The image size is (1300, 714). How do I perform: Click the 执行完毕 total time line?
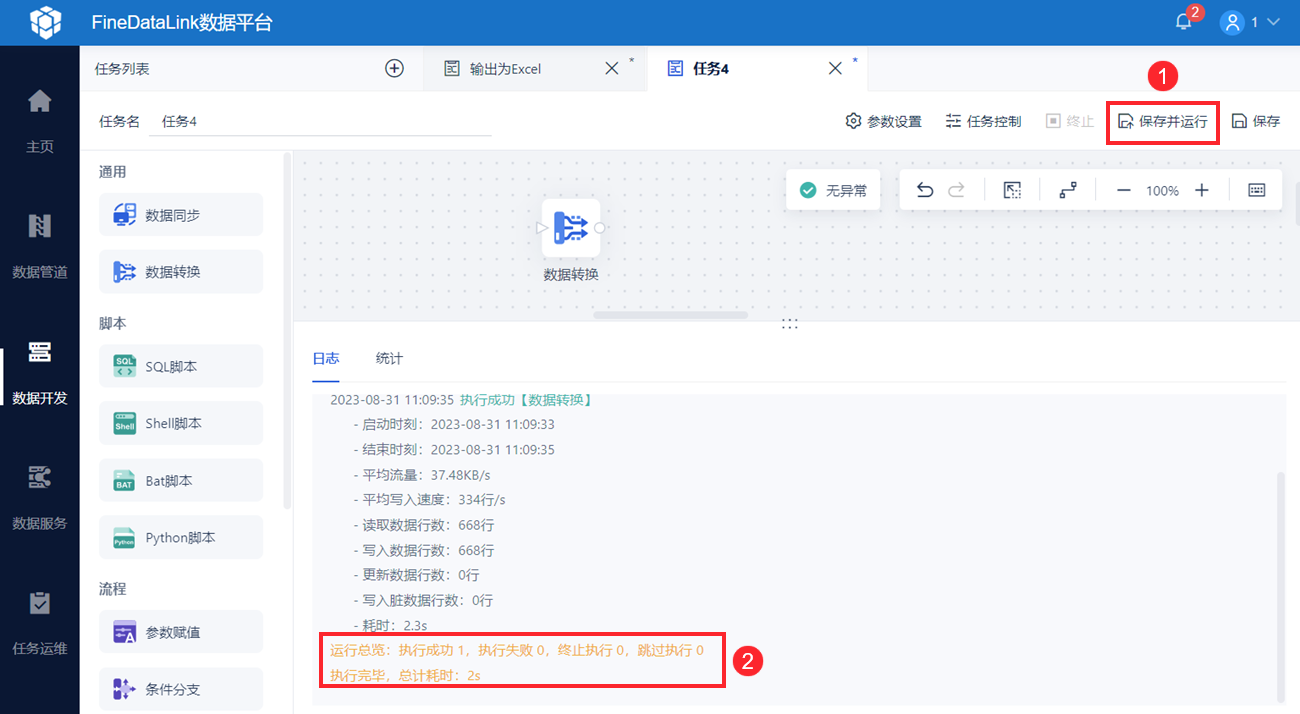click(405, 675)
